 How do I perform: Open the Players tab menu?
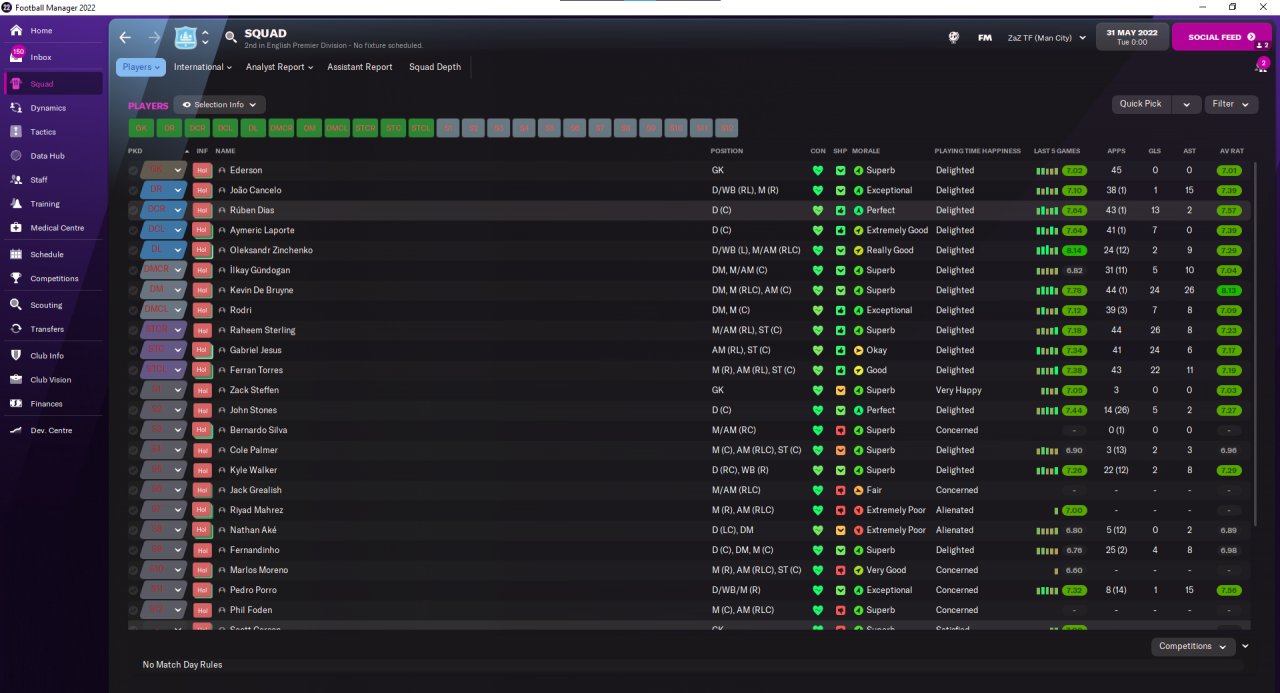tap(140, 67)
